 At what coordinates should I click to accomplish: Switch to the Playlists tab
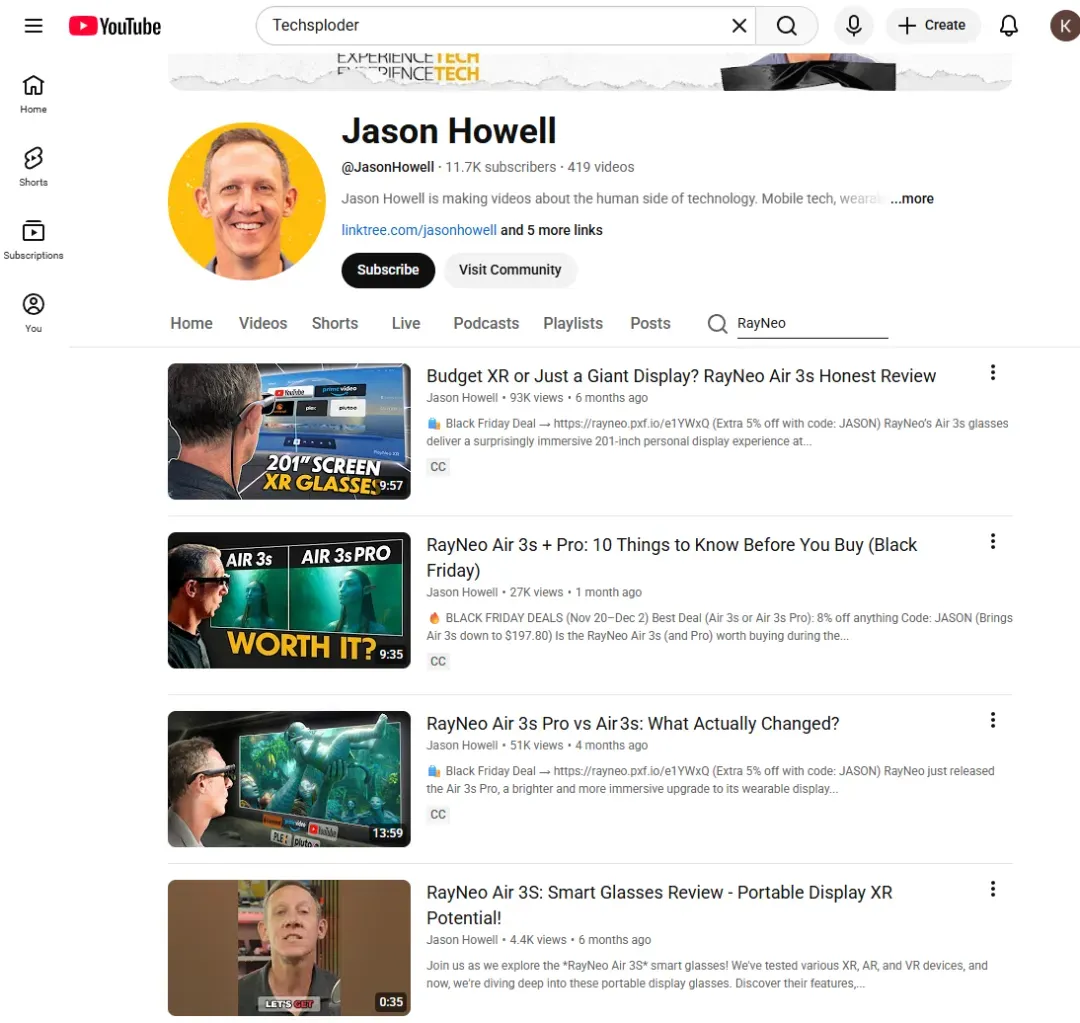tap(573, 323)
